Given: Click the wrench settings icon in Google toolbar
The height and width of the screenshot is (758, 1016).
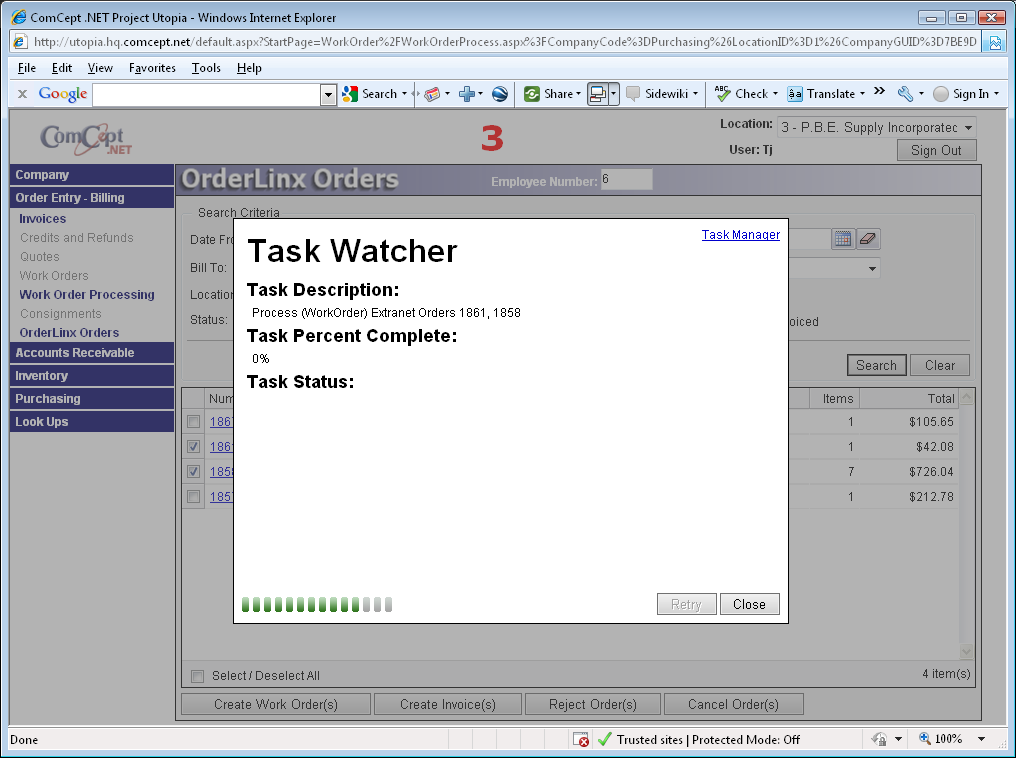Looking at the screenshot, I should pyautogui.click(x=905, y=94).
